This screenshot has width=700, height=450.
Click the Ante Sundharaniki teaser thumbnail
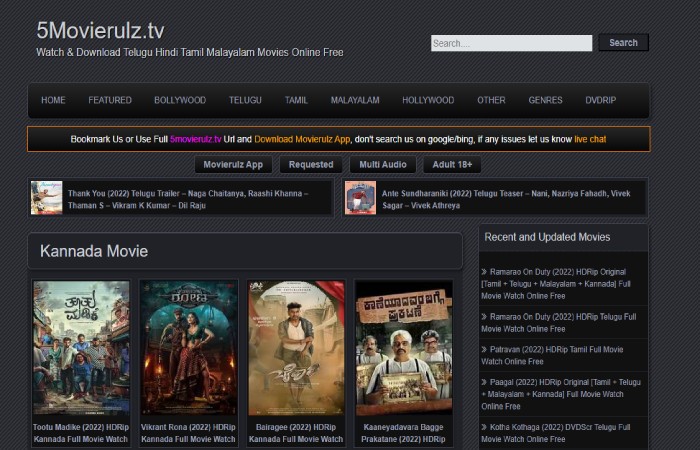point(360,197)
